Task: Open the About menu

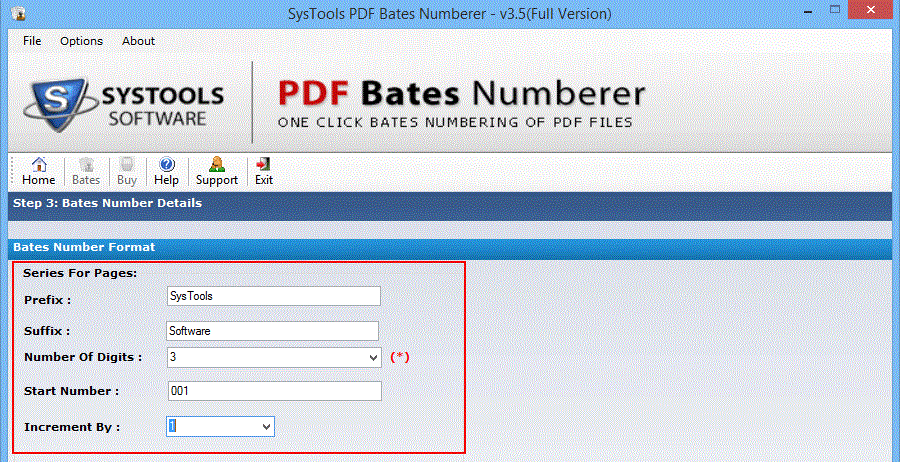Action: click(x=138, y=41)
